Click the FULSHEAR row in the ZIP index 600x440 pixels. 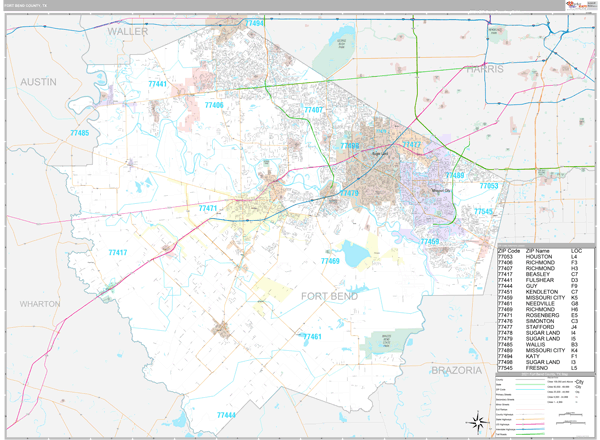click(537, 280)
